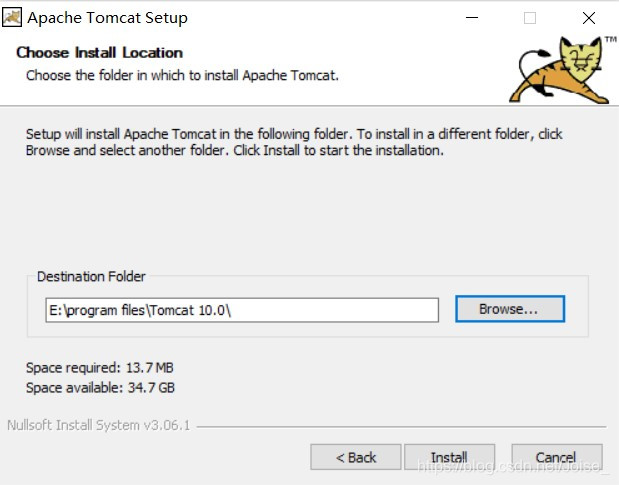Click the Space available: 34.7 GB text
The image size is (619, 485).
pyautogui.click(x=100, y=388)
